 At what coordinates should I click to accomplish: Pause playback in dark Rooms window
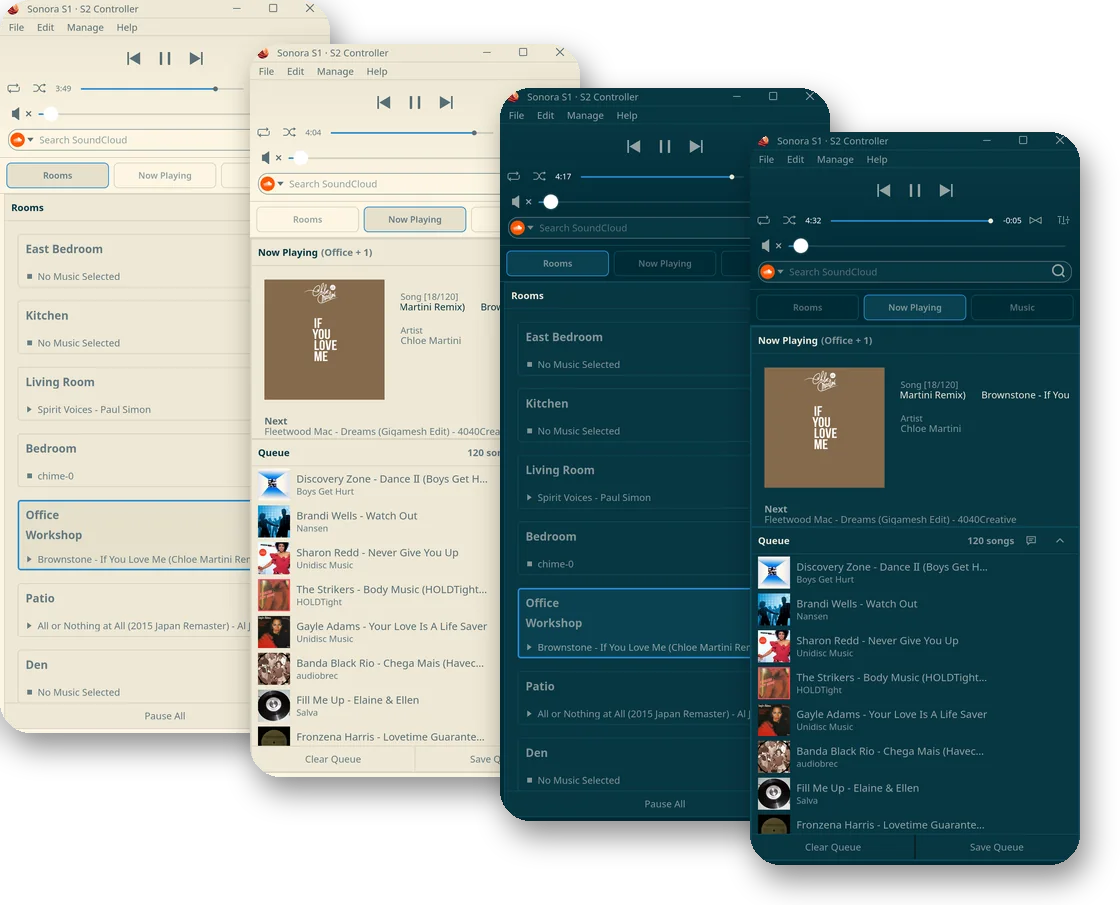click(x=664, y=146)
